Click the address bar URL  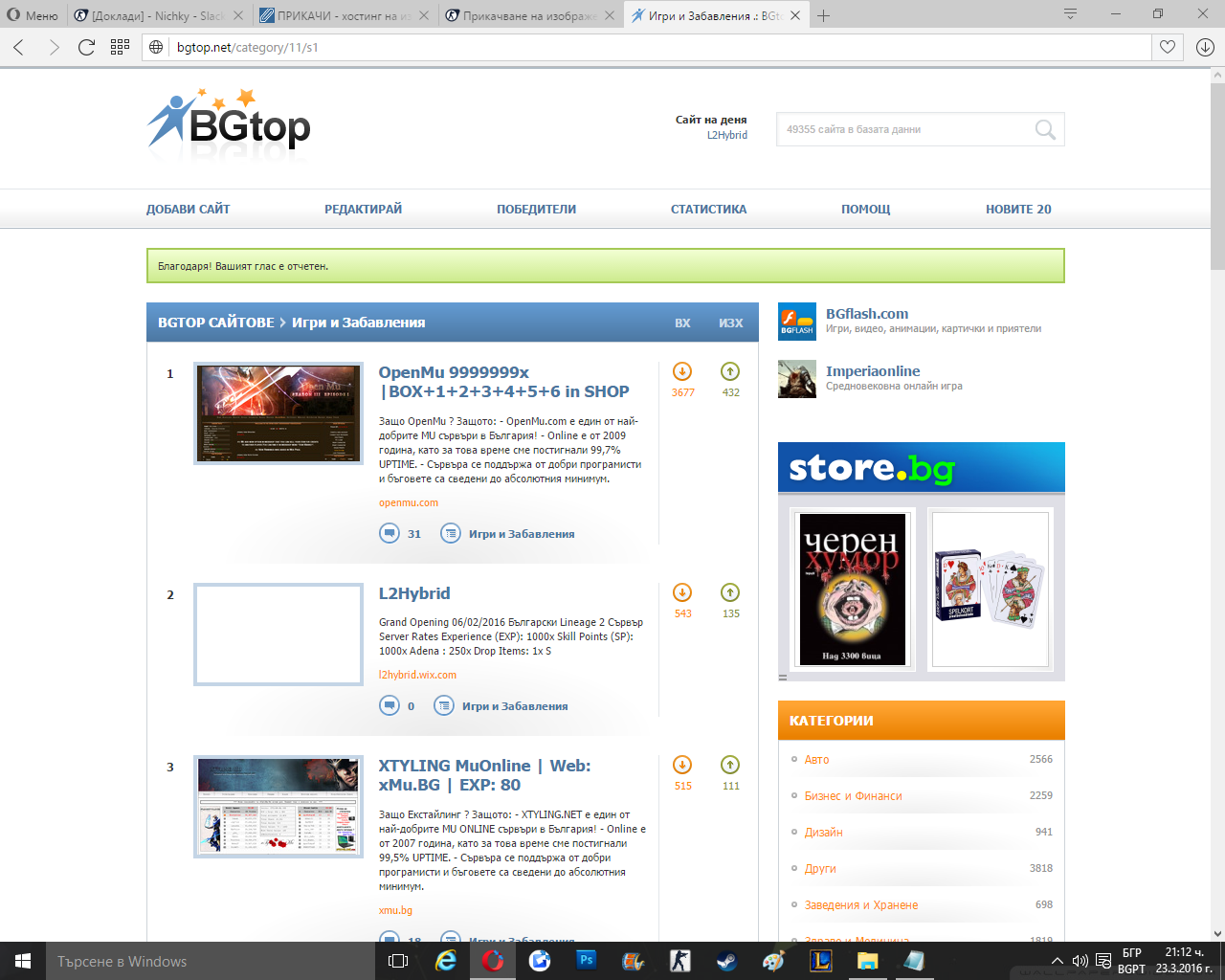coord(248,47)
